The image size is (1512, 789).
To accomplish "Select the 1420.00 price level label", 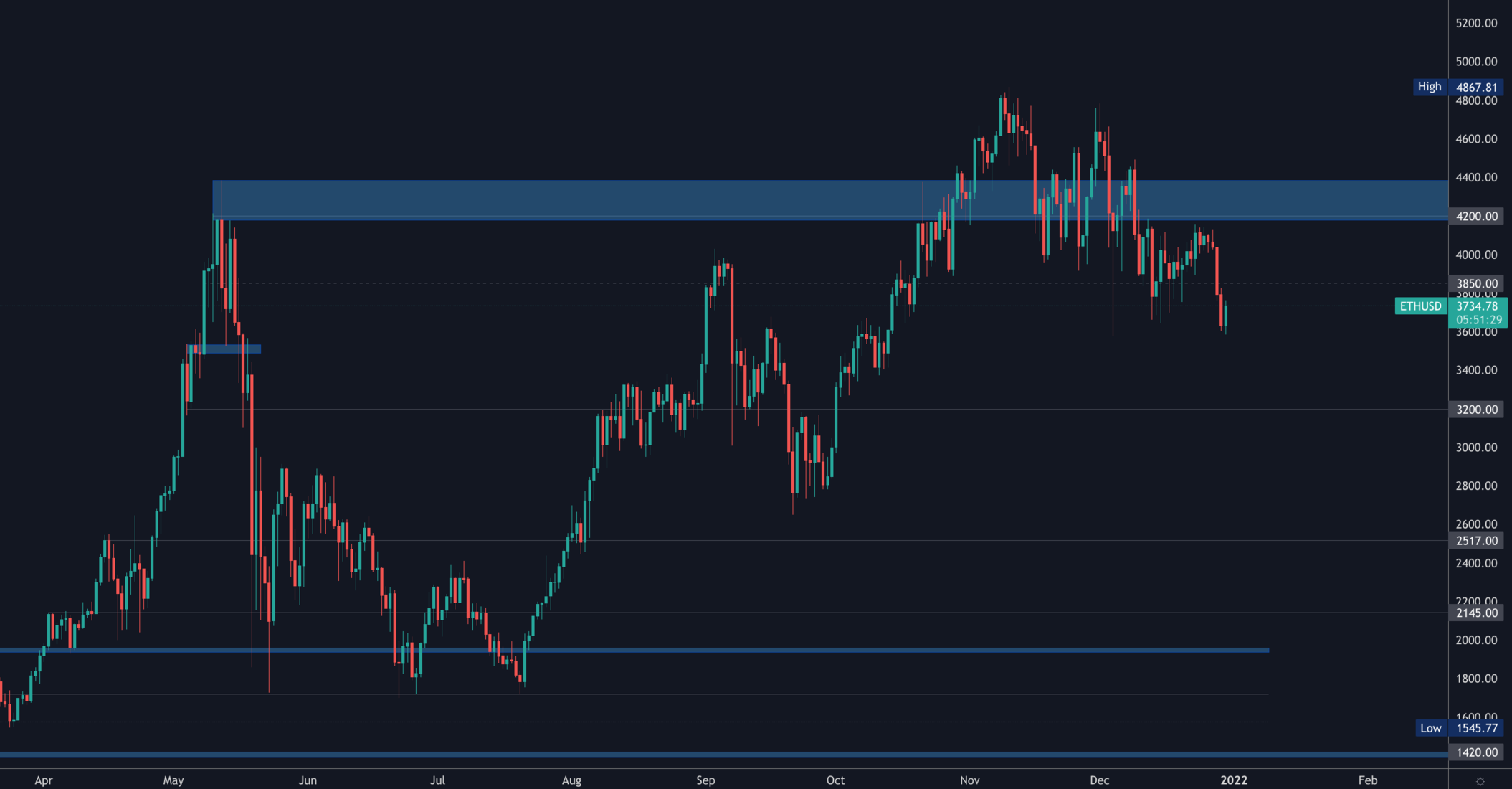I will 1476,752.
